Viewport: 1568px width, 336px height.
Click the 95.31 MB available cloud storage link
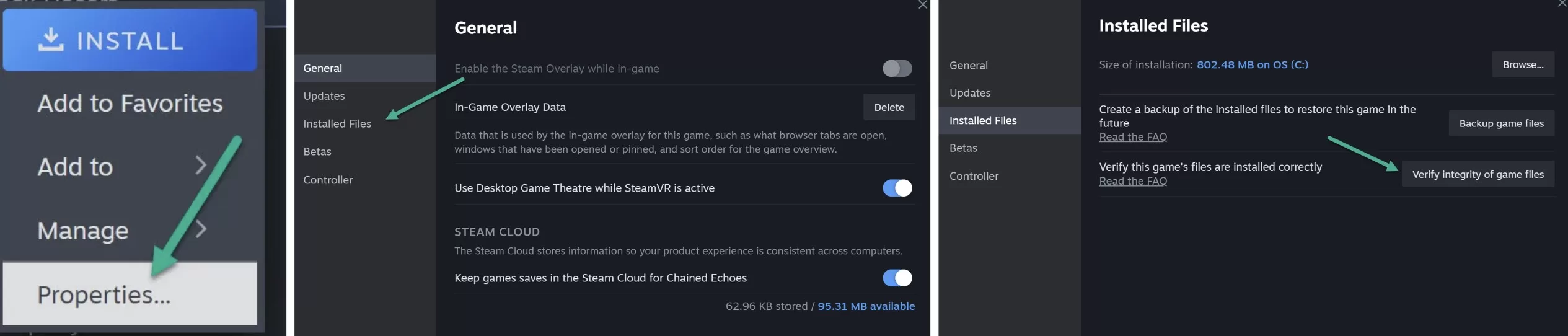tap(866, 306)
